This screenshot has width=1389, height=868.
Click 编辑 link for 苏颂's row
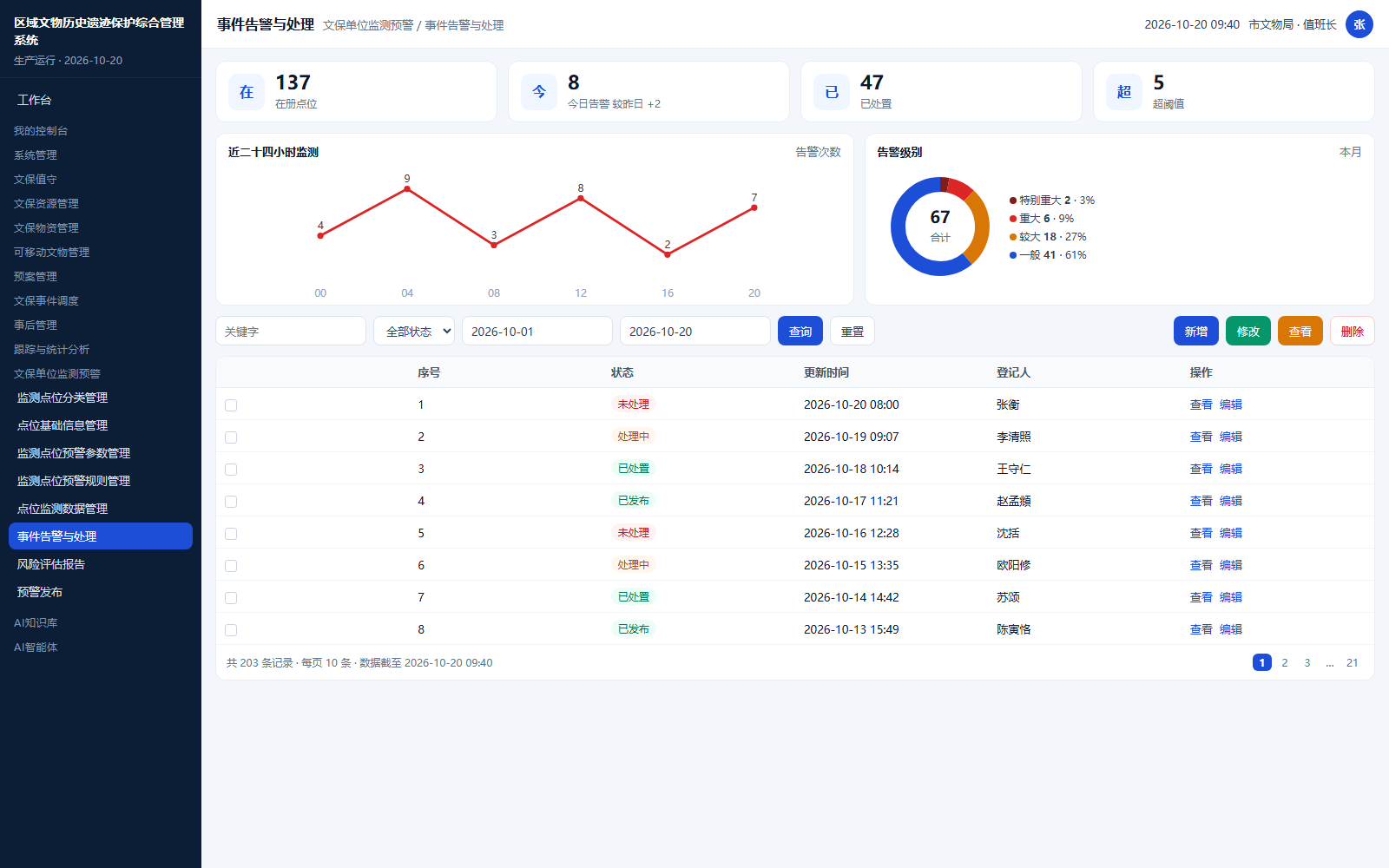pyautogui.click(x=1231, y=597)
